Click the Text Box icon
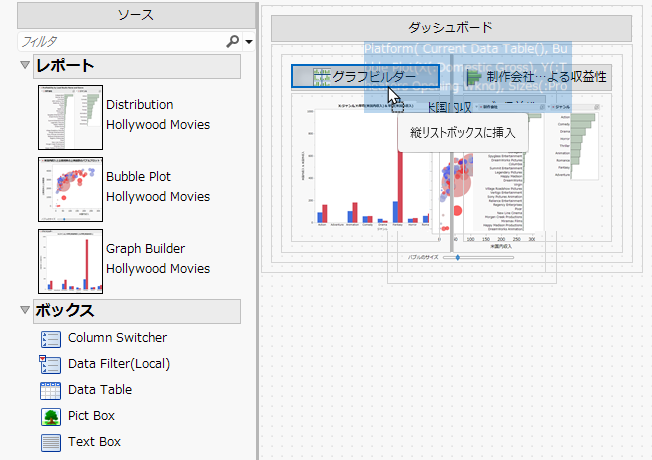Image resolution: width=652 pixels, height=460 pixels. pos(51,443)
